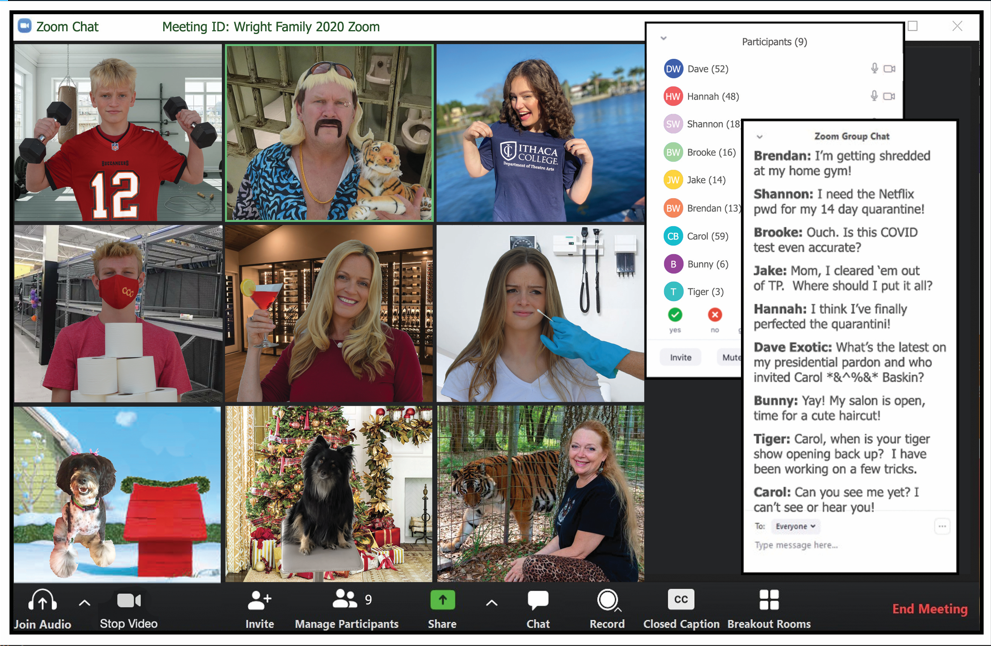This screenshot has height=646, width=991.
Task: Open Breakout Rooms
Action: (769, 600)
